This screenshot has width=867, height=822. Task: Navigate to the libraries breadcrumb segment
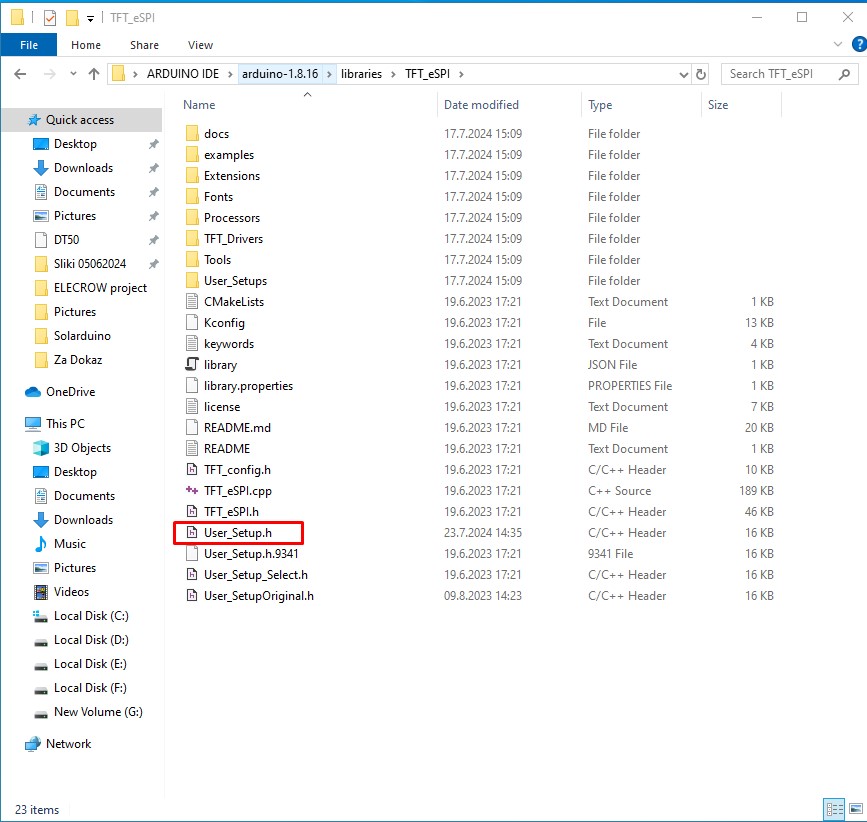pyautogui.click(x=361, y=74)
